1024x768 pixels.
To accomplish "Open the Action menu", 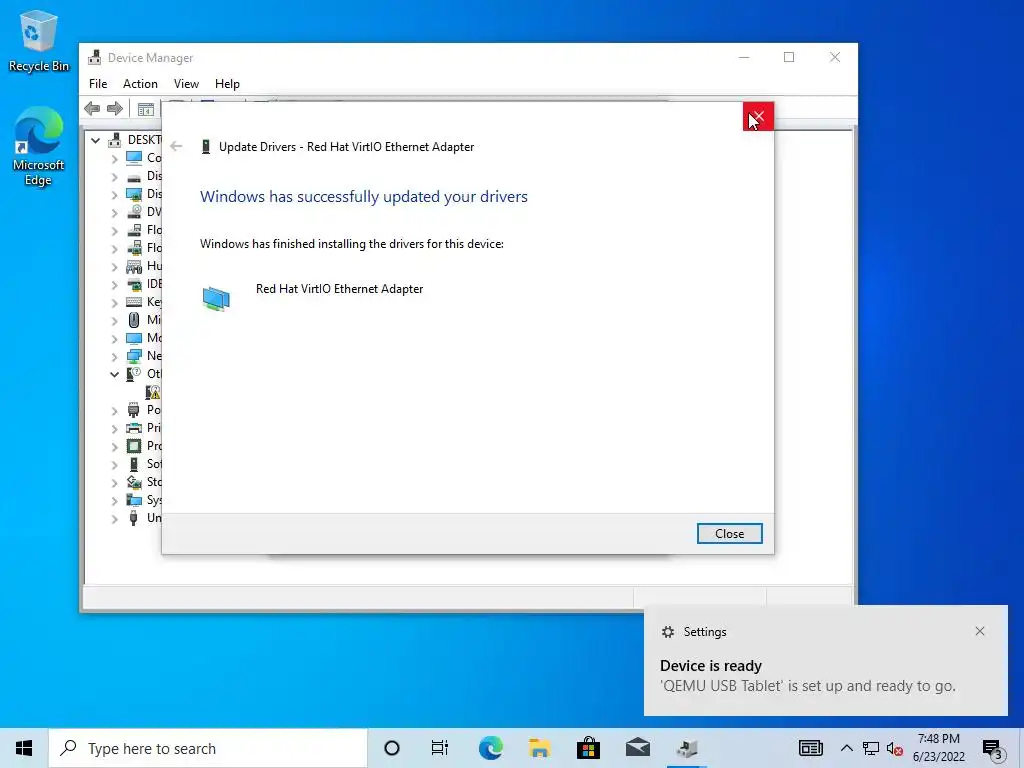I will [140, 84].
